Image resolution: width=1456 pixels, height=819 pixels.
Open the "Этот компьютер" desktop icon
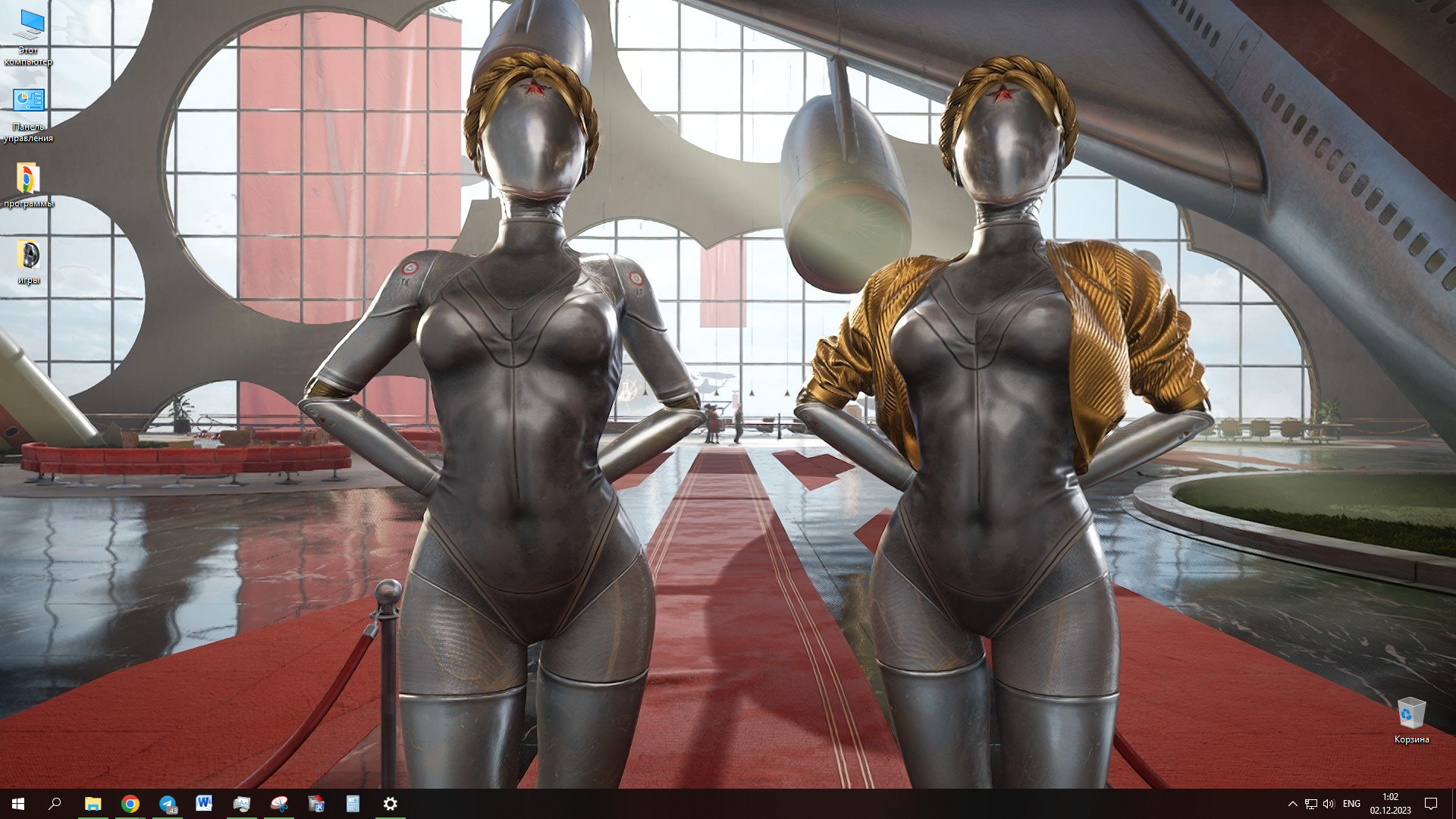[29, 27]
